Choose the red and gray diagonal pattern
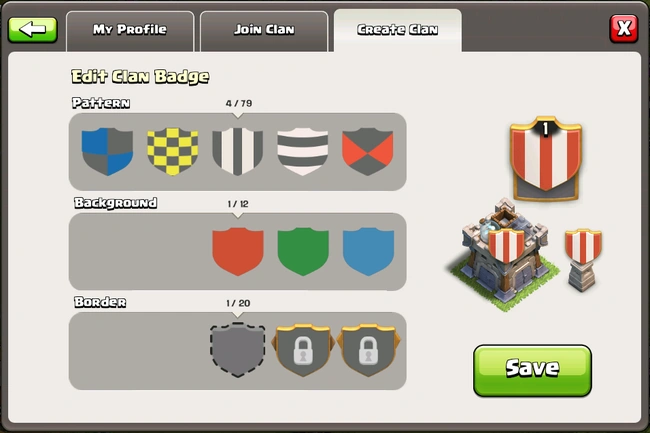650x433 pixels. [368, 151]
